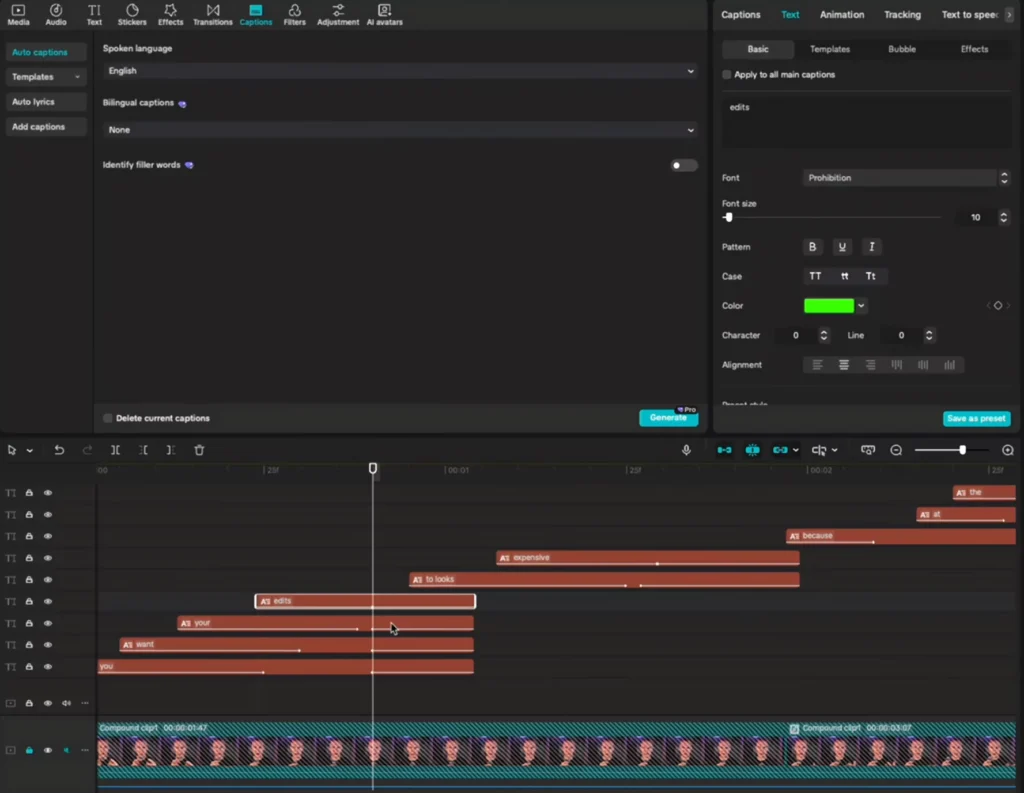Toggle Identify filler words switch

683,165
